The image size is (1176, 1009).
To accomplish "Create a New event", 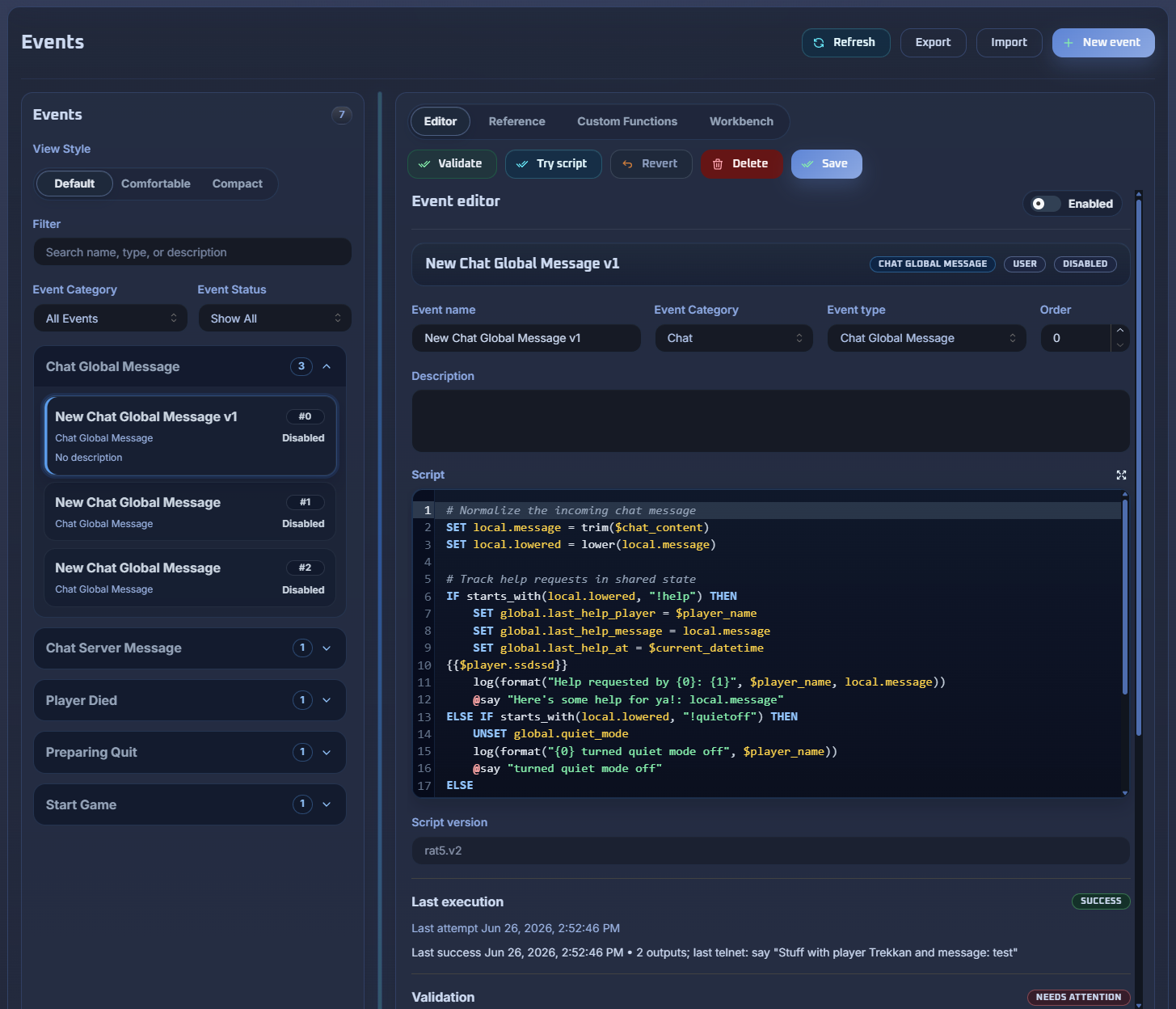I will (1103, 43).
